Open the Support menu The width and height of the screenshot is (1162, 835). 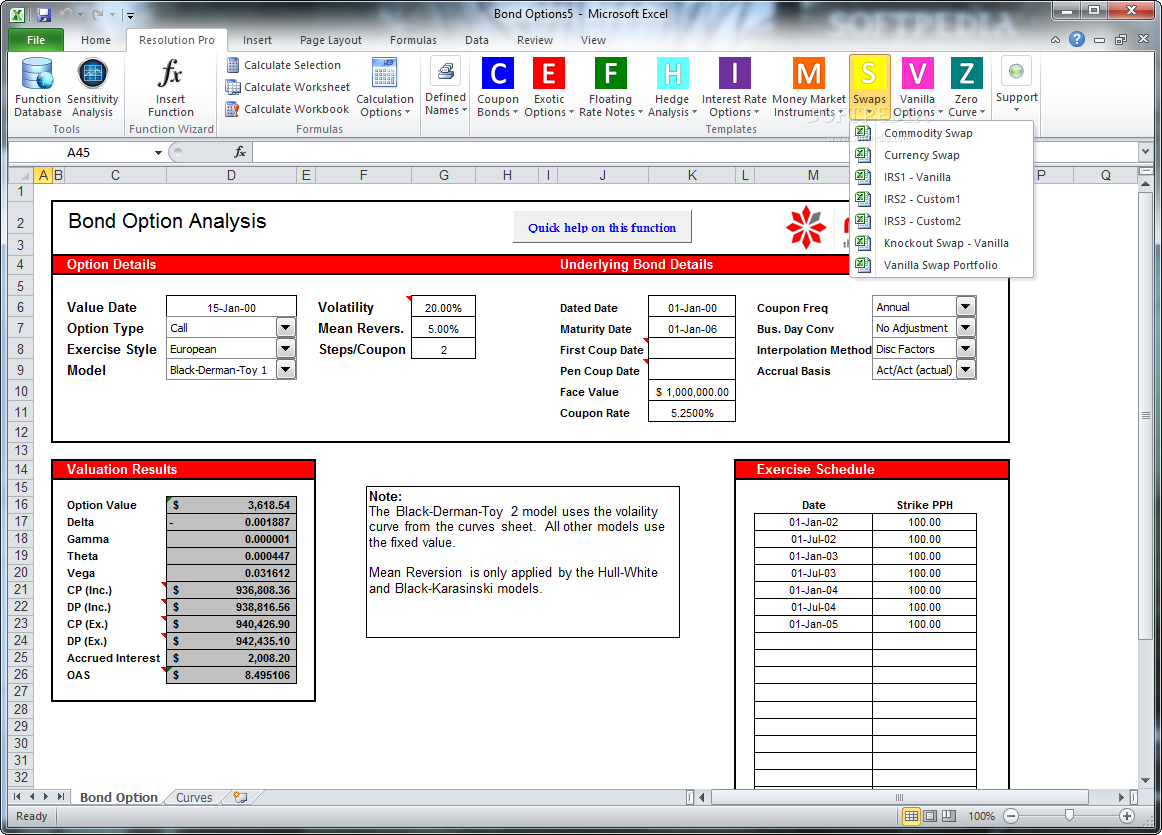coord(1016,85)
